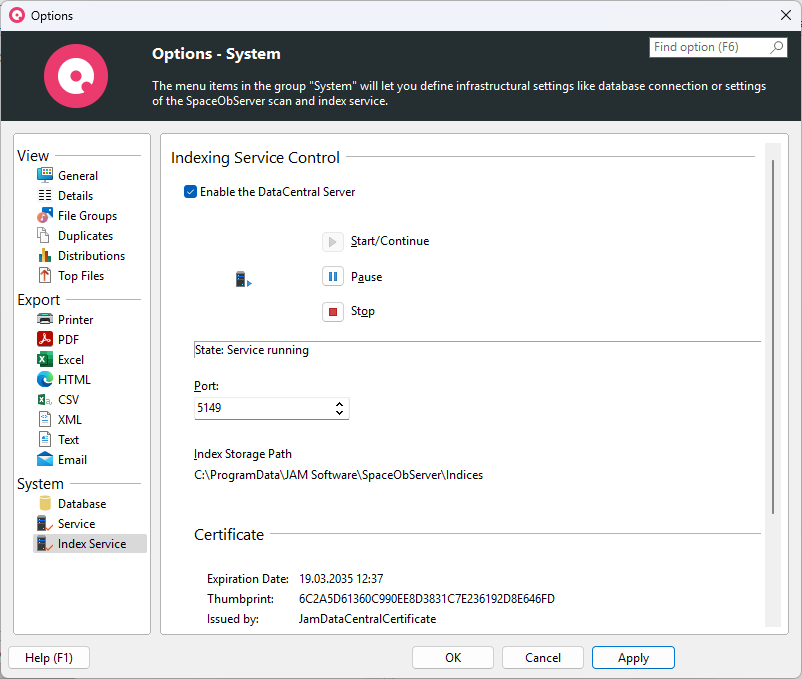Click the PDF Acrobat icon
The image size is (802, 679).
coord(45,339)
